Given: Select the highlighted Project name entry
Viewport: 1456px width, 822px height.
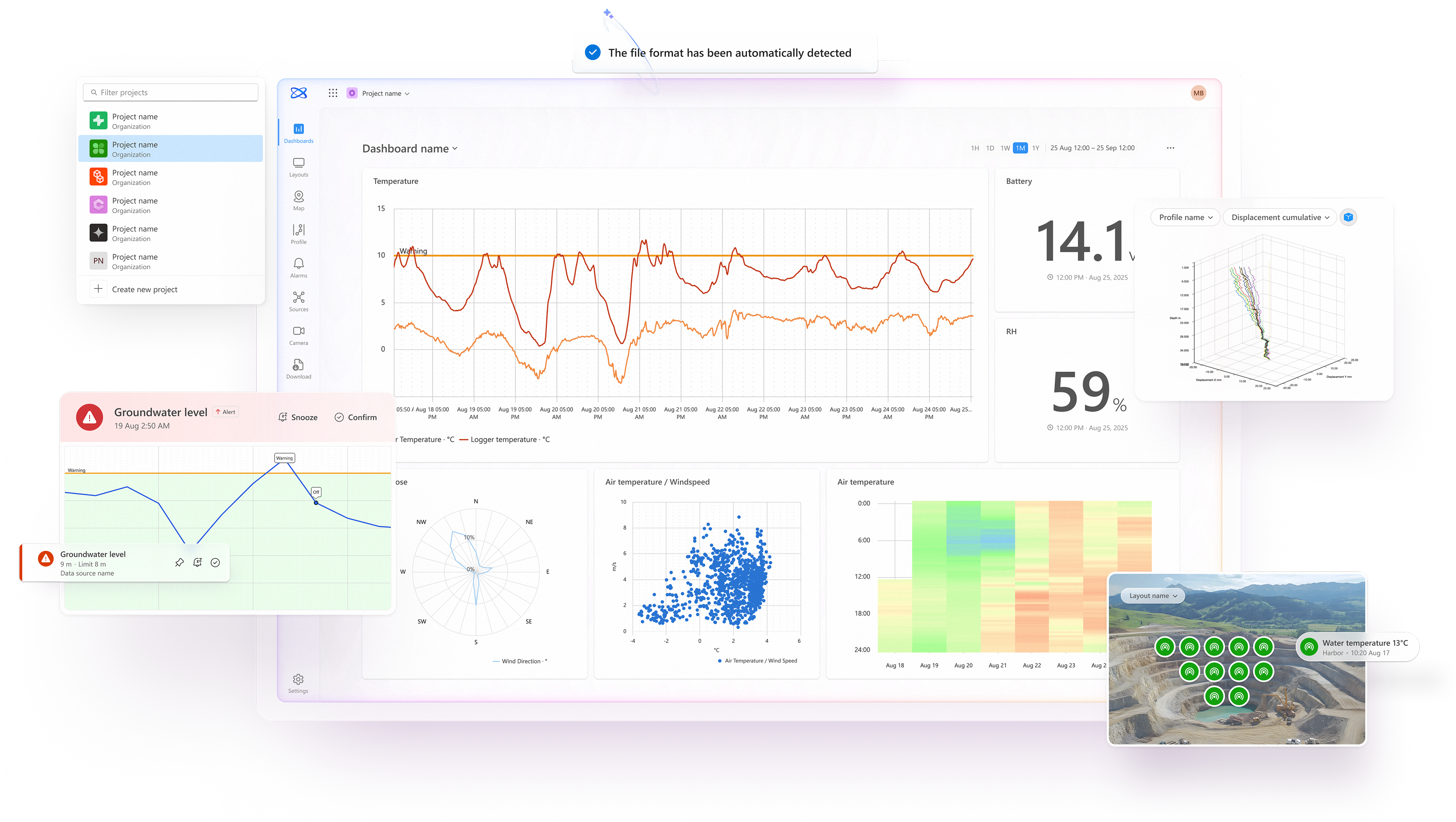Looking at the screenshot, I should tap(170, 149).
